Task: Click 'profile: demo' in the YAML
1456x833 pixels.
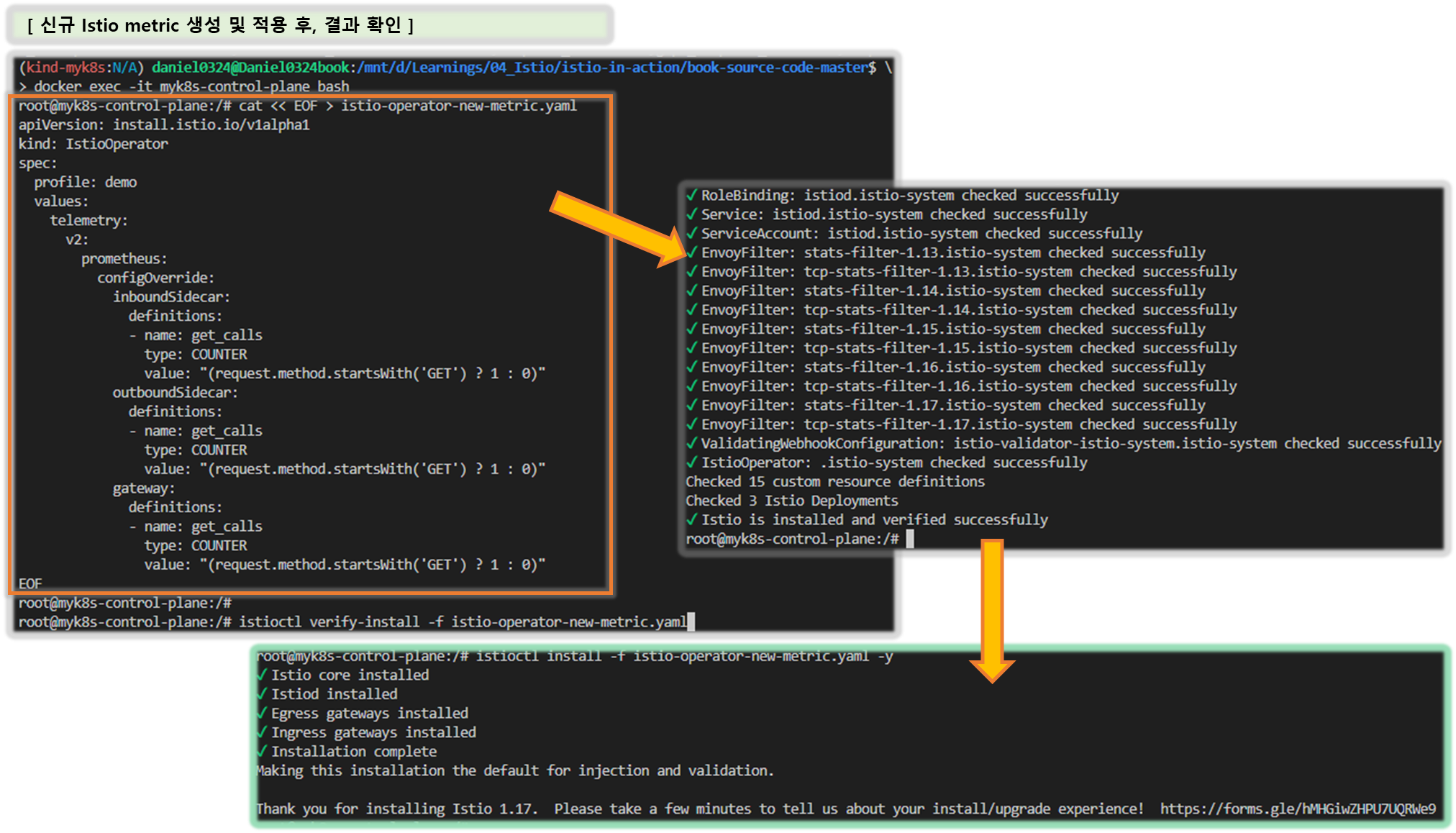Action: [85, 182]
